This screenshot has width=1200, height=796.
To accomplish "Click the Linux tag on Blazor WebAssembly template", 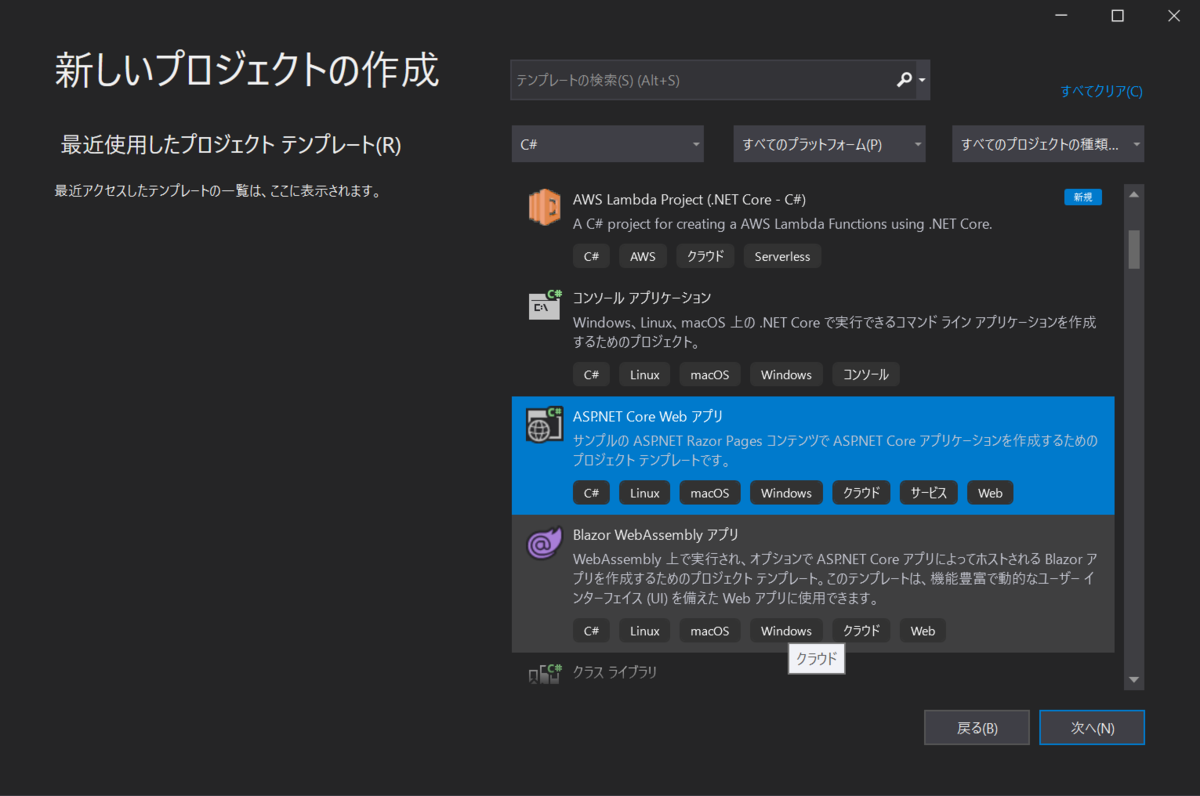I will click(645, 631).
